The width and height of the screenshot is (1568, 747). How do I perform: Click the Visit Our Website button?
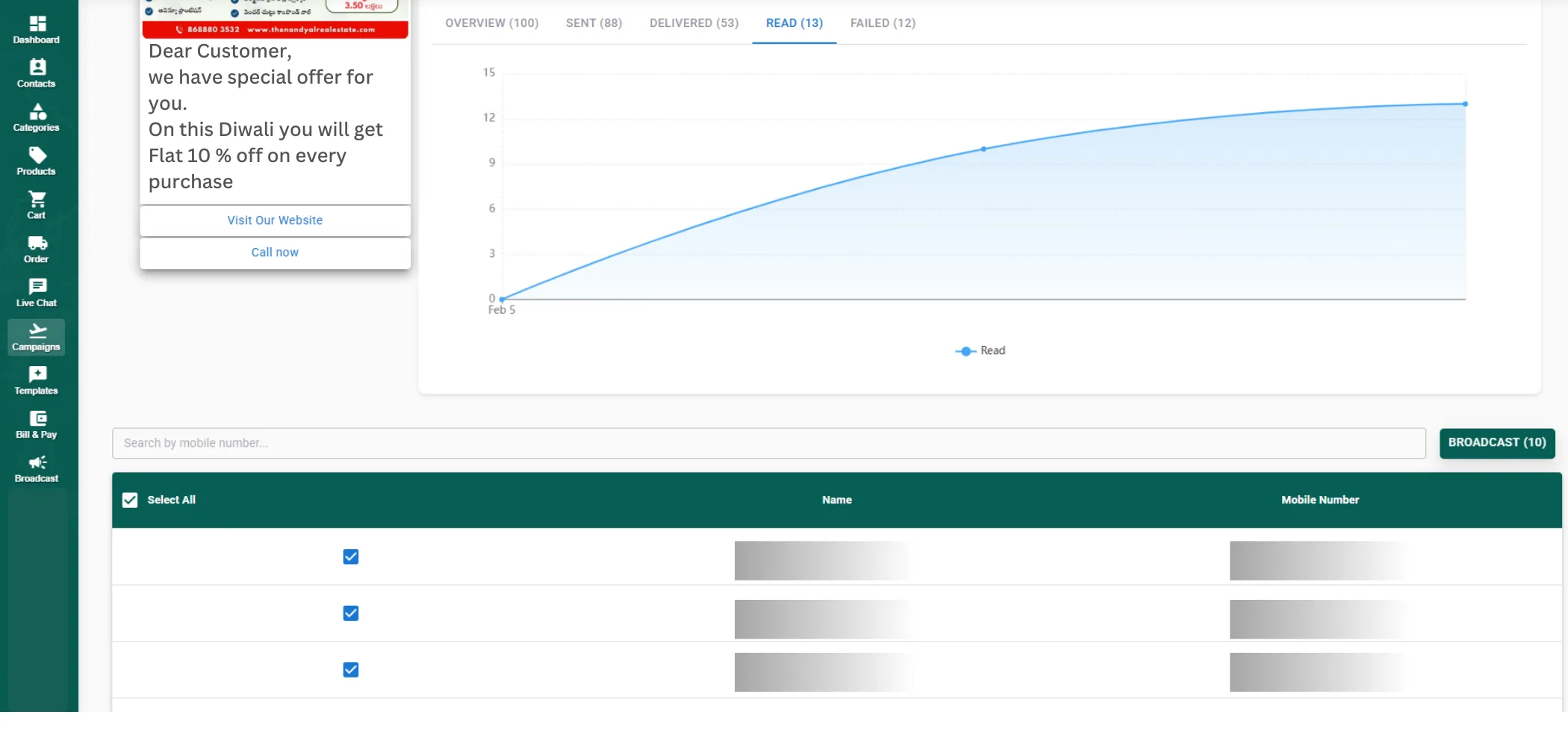[x=276, y=220]
